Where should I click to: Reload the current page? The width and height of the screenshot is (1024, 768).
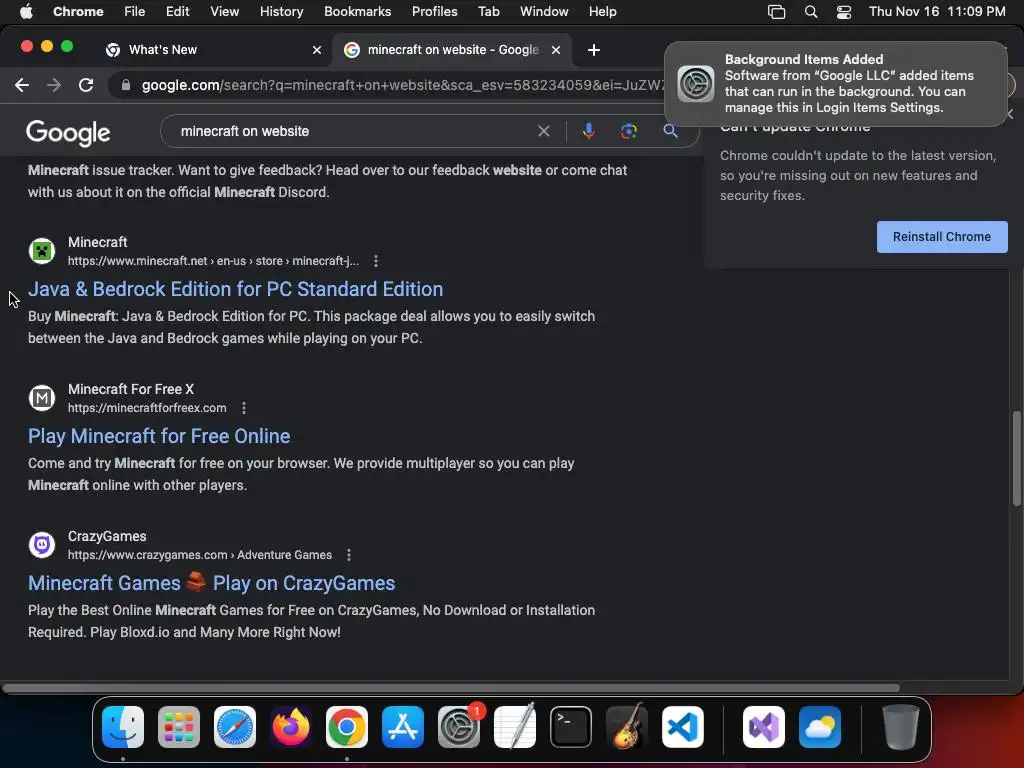click(x=86, y=85)
